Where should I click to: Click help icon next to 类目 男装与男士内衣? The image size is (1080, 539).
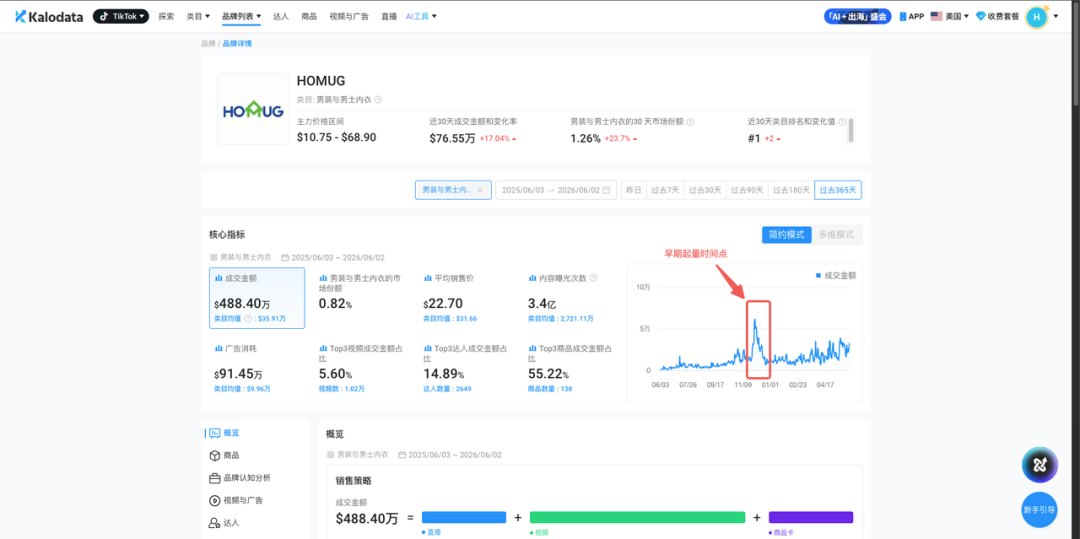point(378,99)
